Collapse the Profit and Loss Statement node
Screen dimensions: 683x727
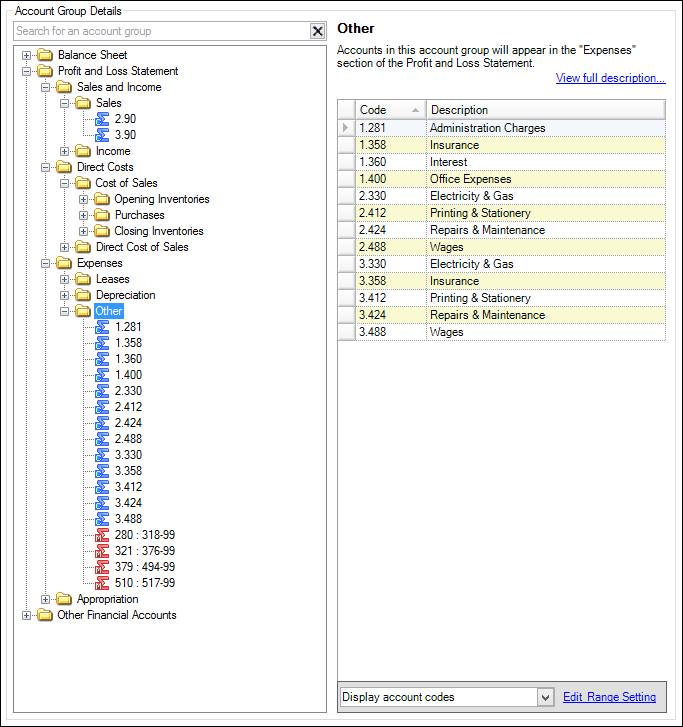(x=27, y=71)
